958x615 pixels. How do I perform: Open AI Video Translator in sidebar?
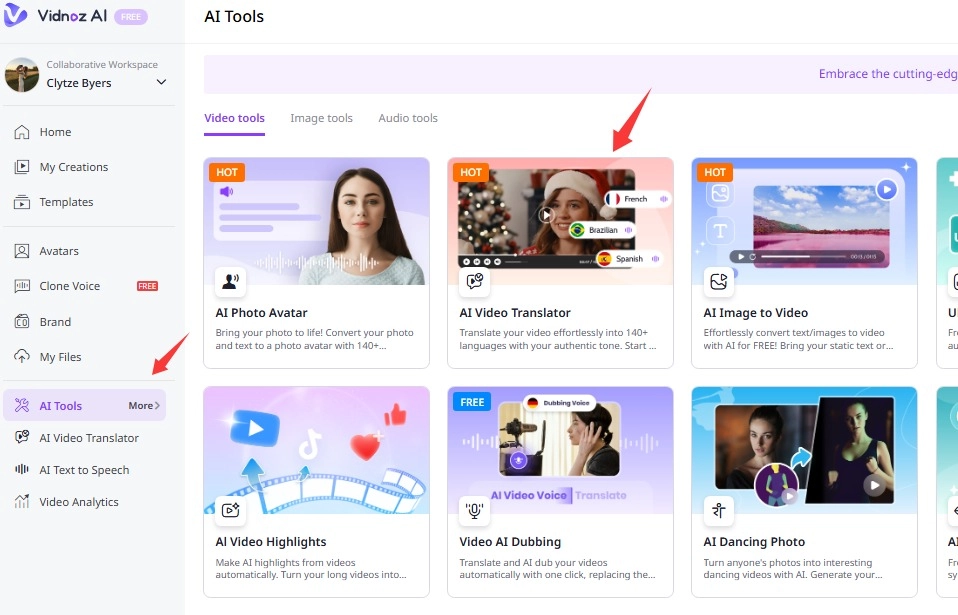(89, 438)
